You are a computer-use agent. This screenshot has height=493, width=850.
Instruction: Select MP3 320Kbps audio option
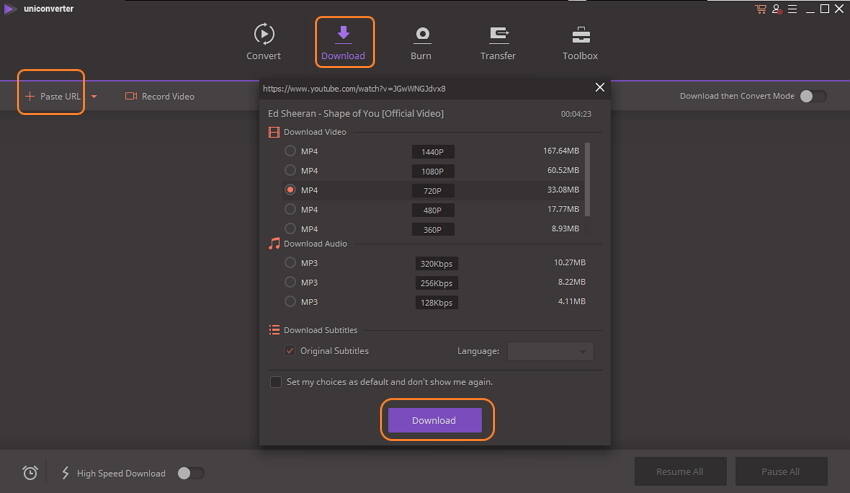coord(290,262)
